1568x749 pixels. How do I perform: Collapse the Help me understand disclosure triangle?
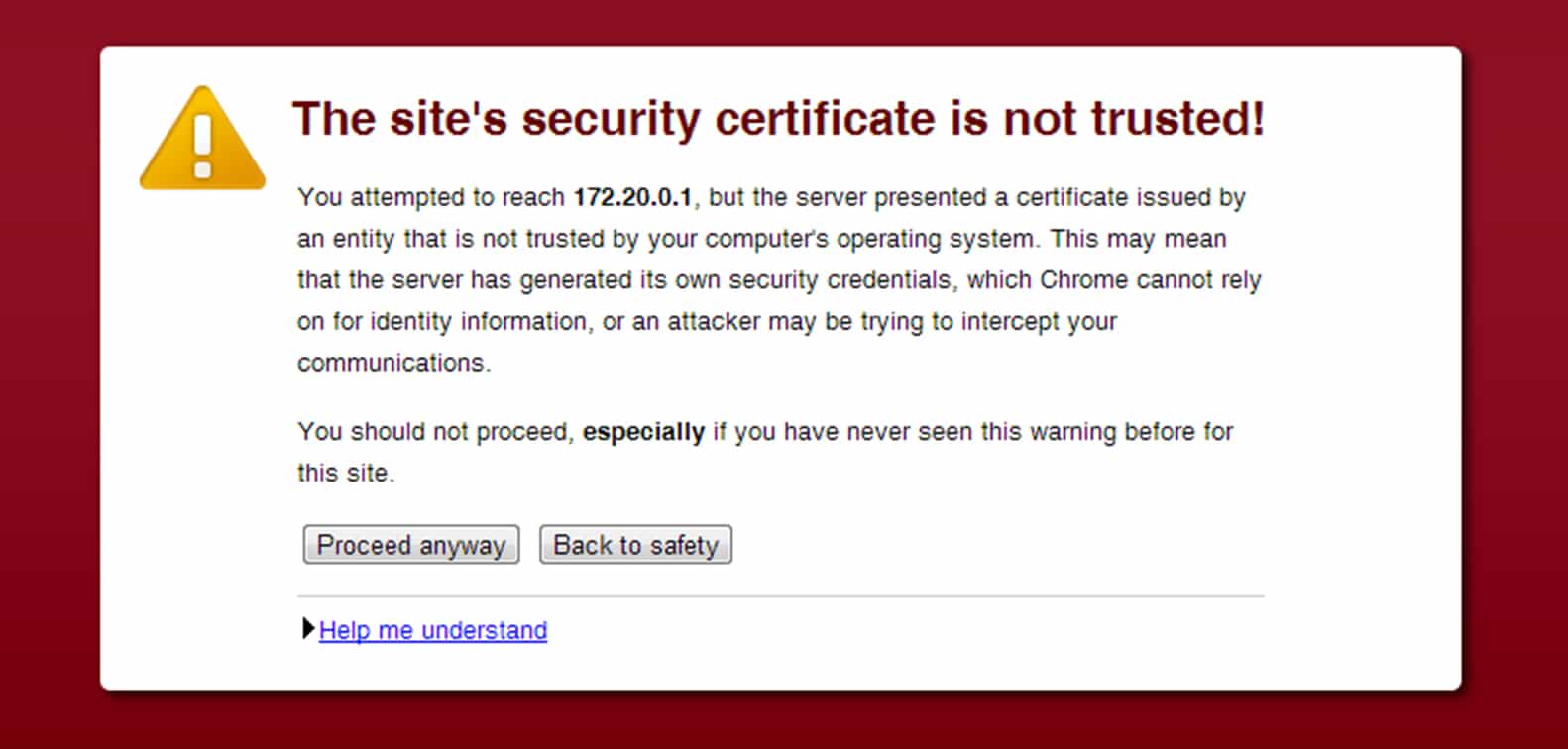coord(308,629)
